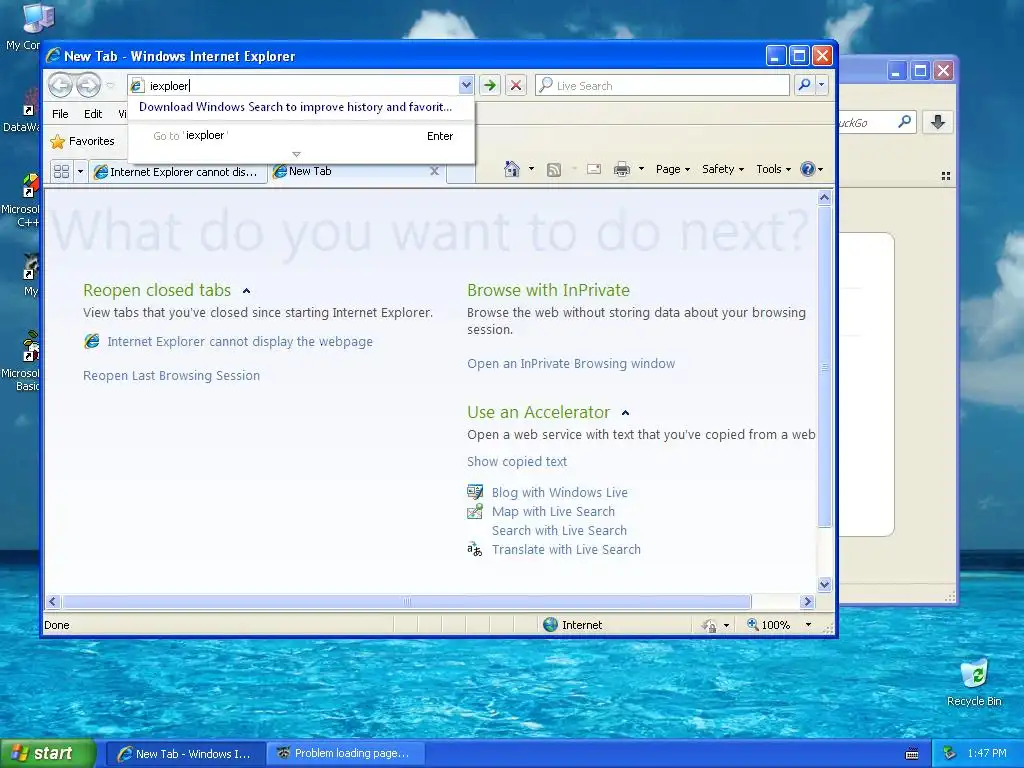This screenshot has width=1024, height=768.
Task: Open the File menu
Action: coord(60,114)
